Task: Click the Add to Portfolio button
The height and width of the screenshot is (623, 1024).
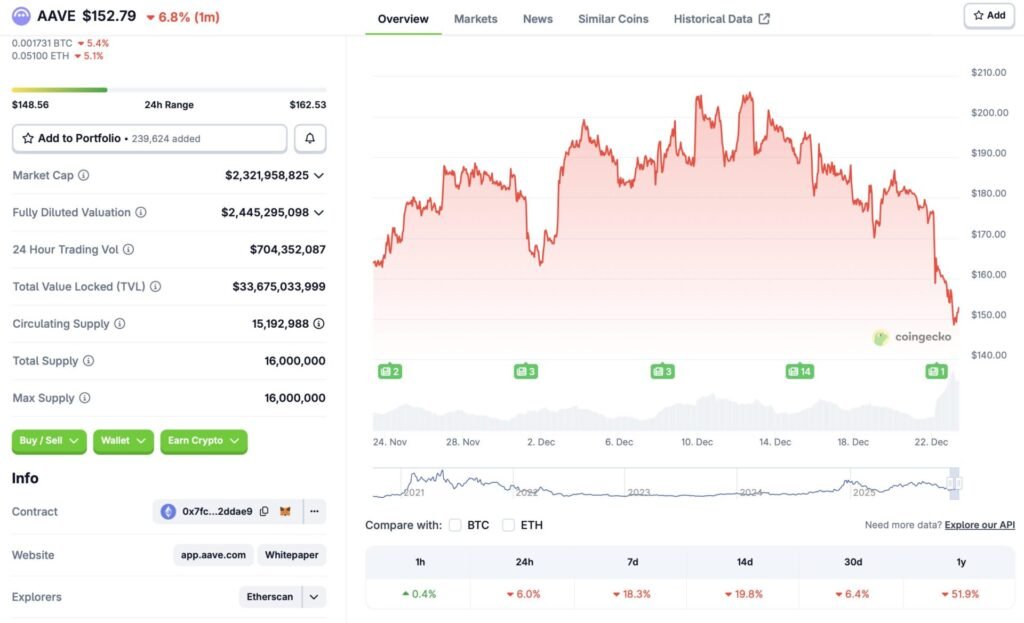Action: pos(149,138)
